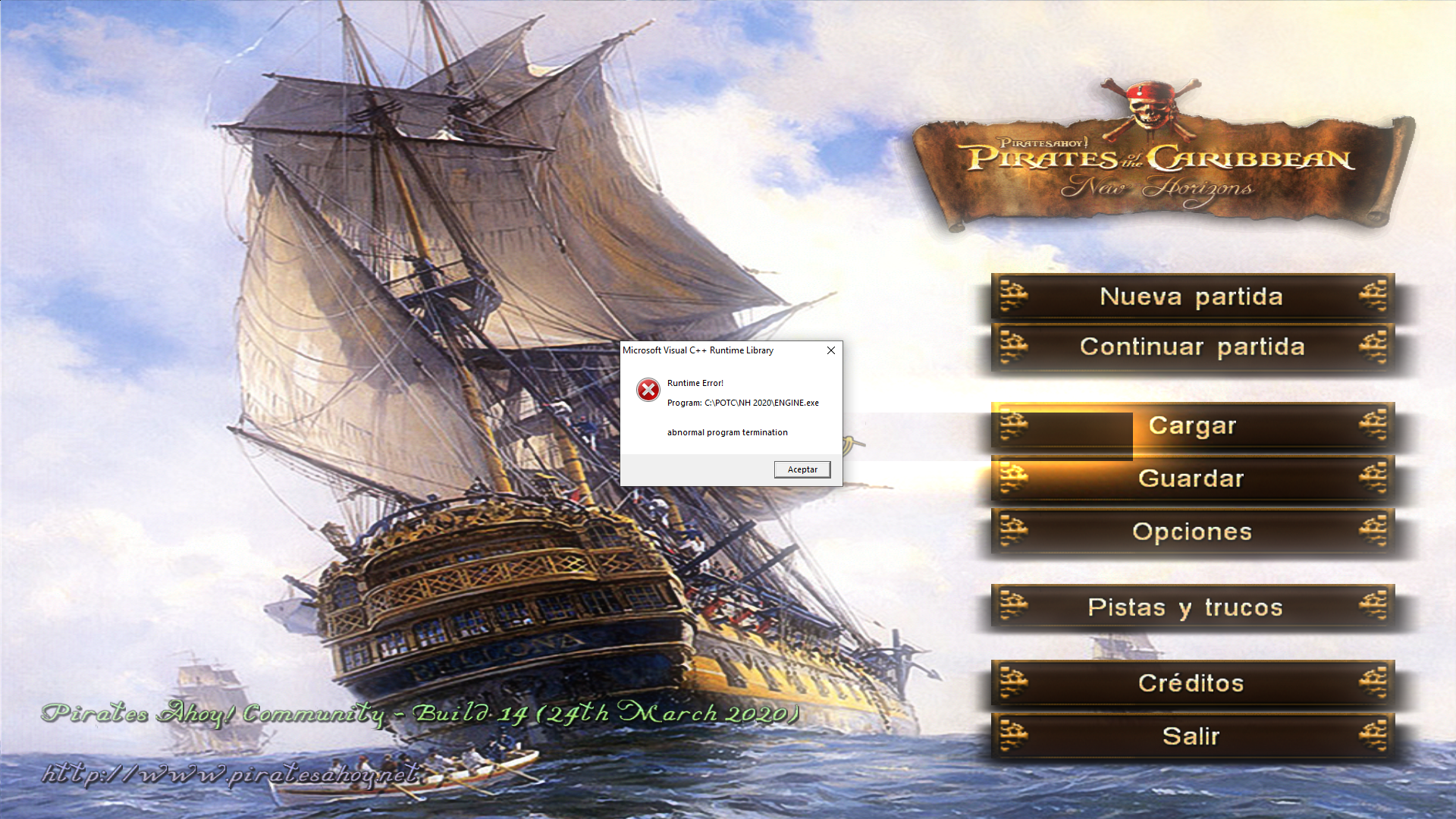Click the ornament left of Opciones
Screen dimensions: 1456x819
point(1014,531)
